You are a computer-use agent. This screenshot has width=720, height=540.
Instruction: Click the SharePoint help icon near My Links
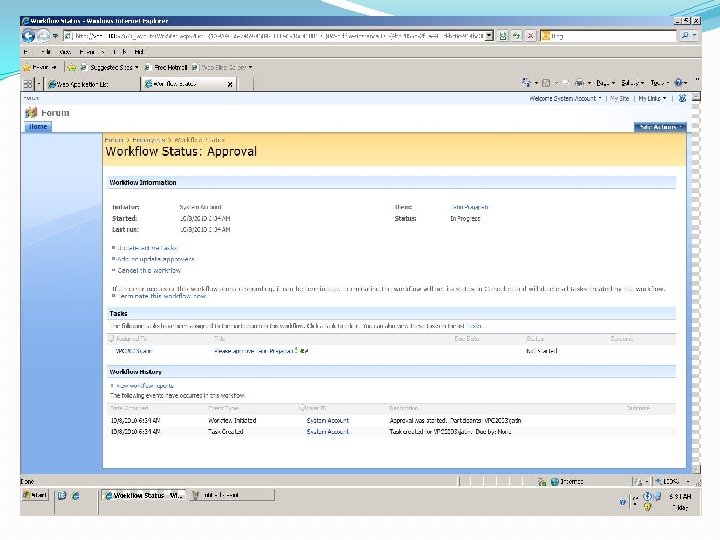pyautogui.click(x=682, y=98)
